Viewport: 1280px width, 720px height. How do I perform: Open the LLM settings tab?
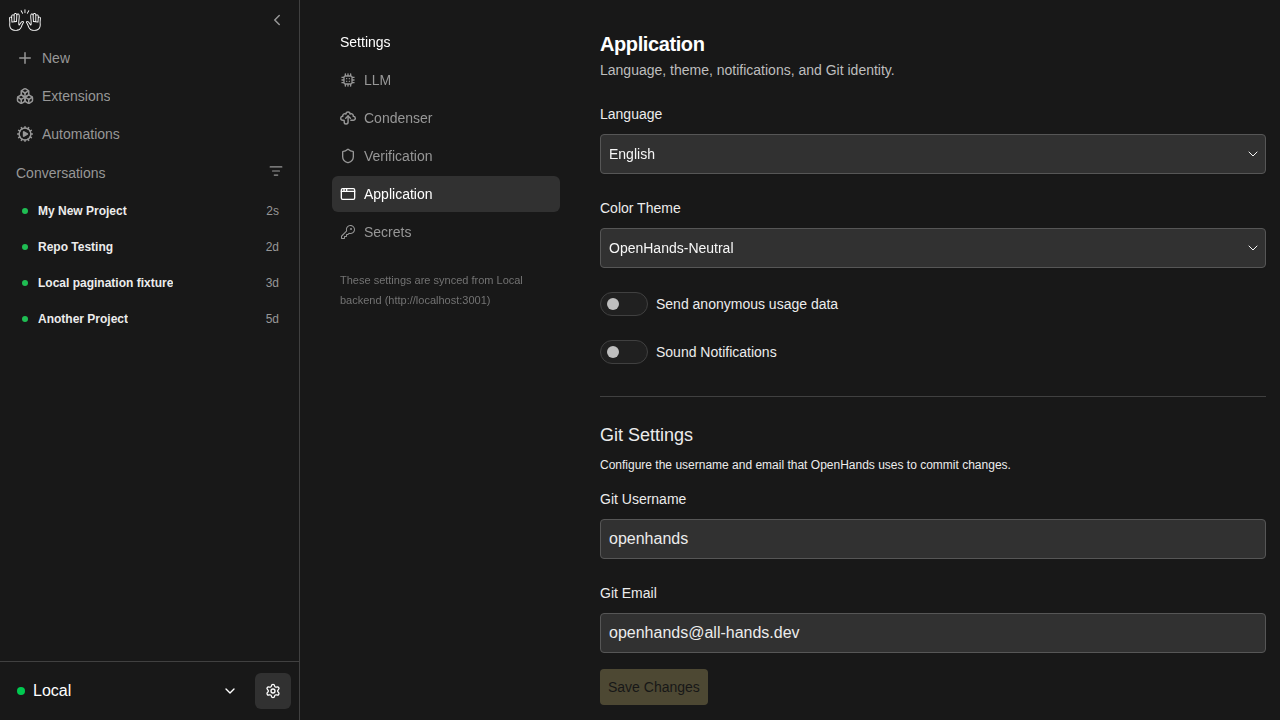pyautogui.click(x=446, y=80)
